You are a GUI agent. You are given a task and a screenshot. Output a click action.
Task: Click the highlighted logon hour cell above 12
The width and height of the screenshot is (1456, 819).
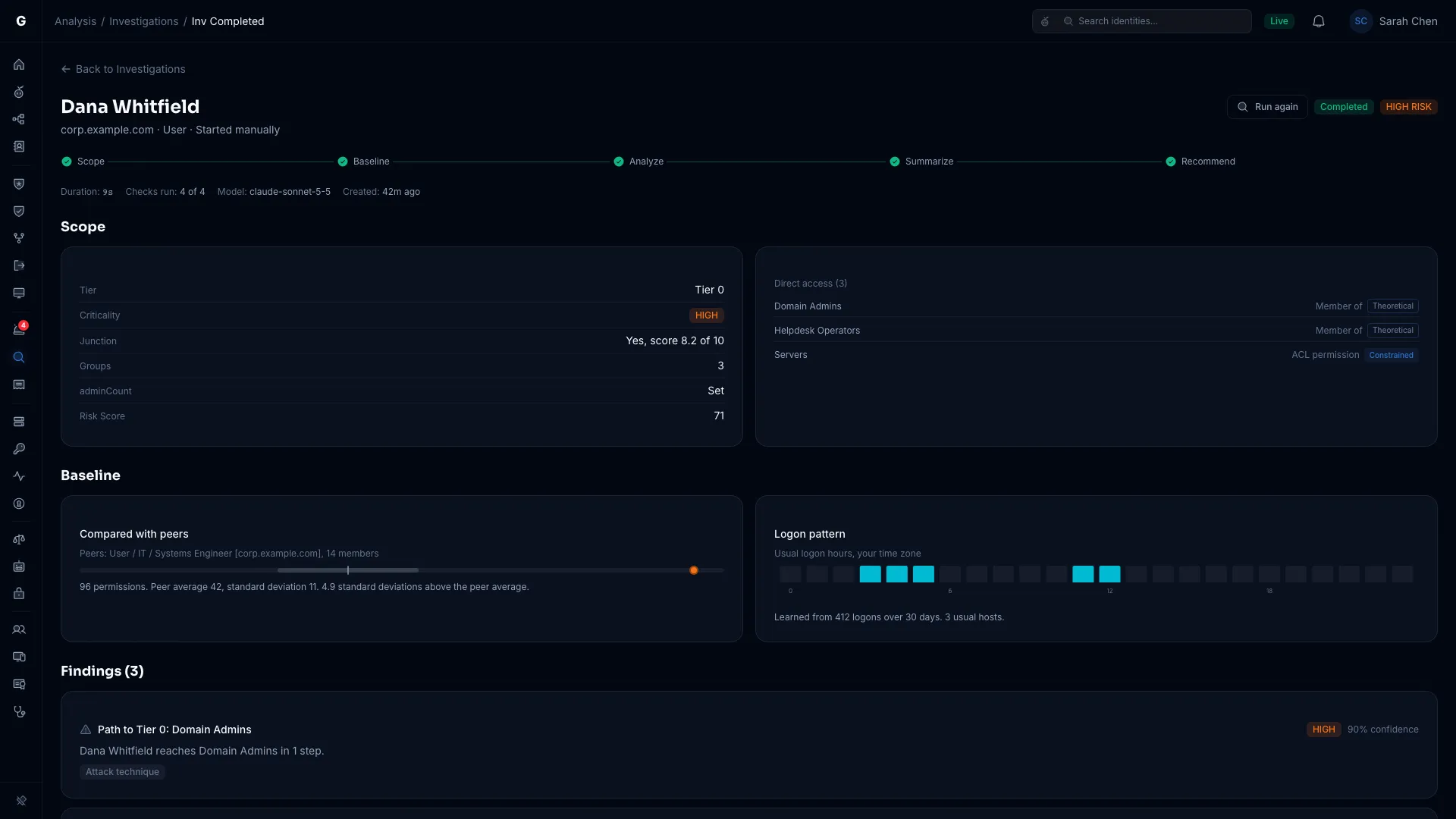(x=1109, y=574)
